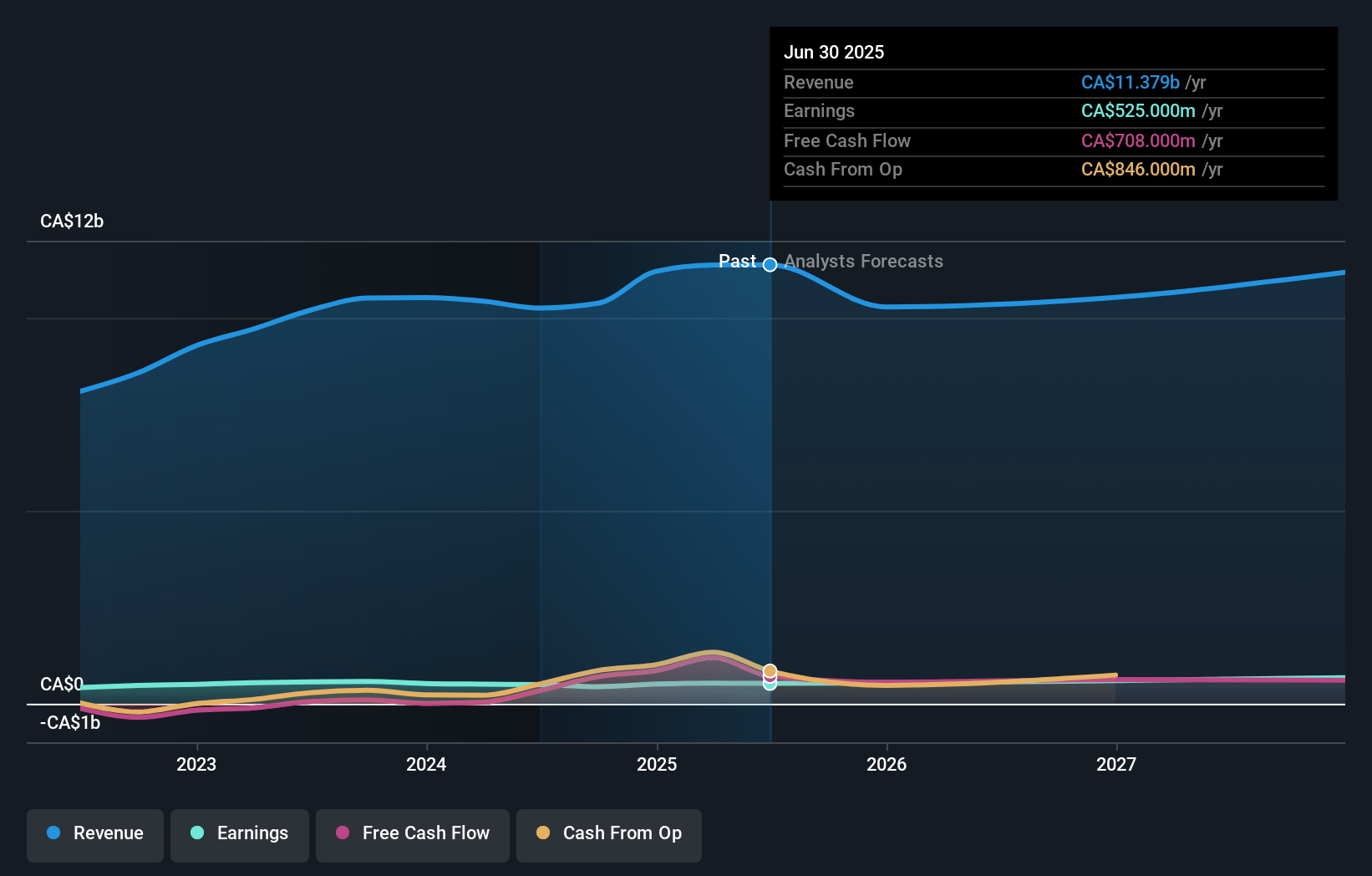This screenshot has width=1372, height=876.
Task: Click the 2027 x-axis label
Action: coord(1116,764)
